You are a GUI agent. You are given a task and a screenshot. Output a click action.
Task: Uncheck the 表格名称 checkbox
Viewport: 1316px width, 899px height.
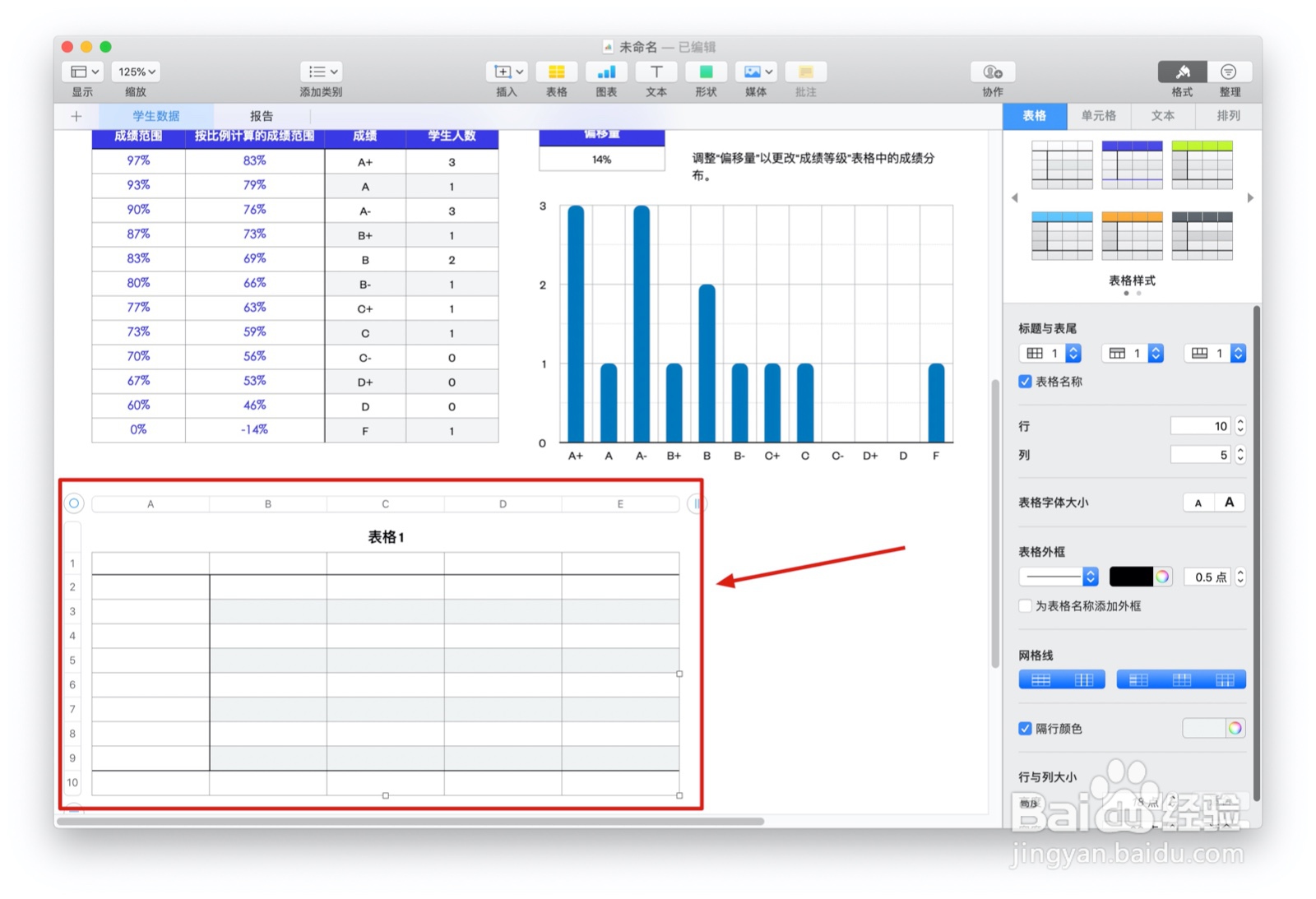(1025, 382)
